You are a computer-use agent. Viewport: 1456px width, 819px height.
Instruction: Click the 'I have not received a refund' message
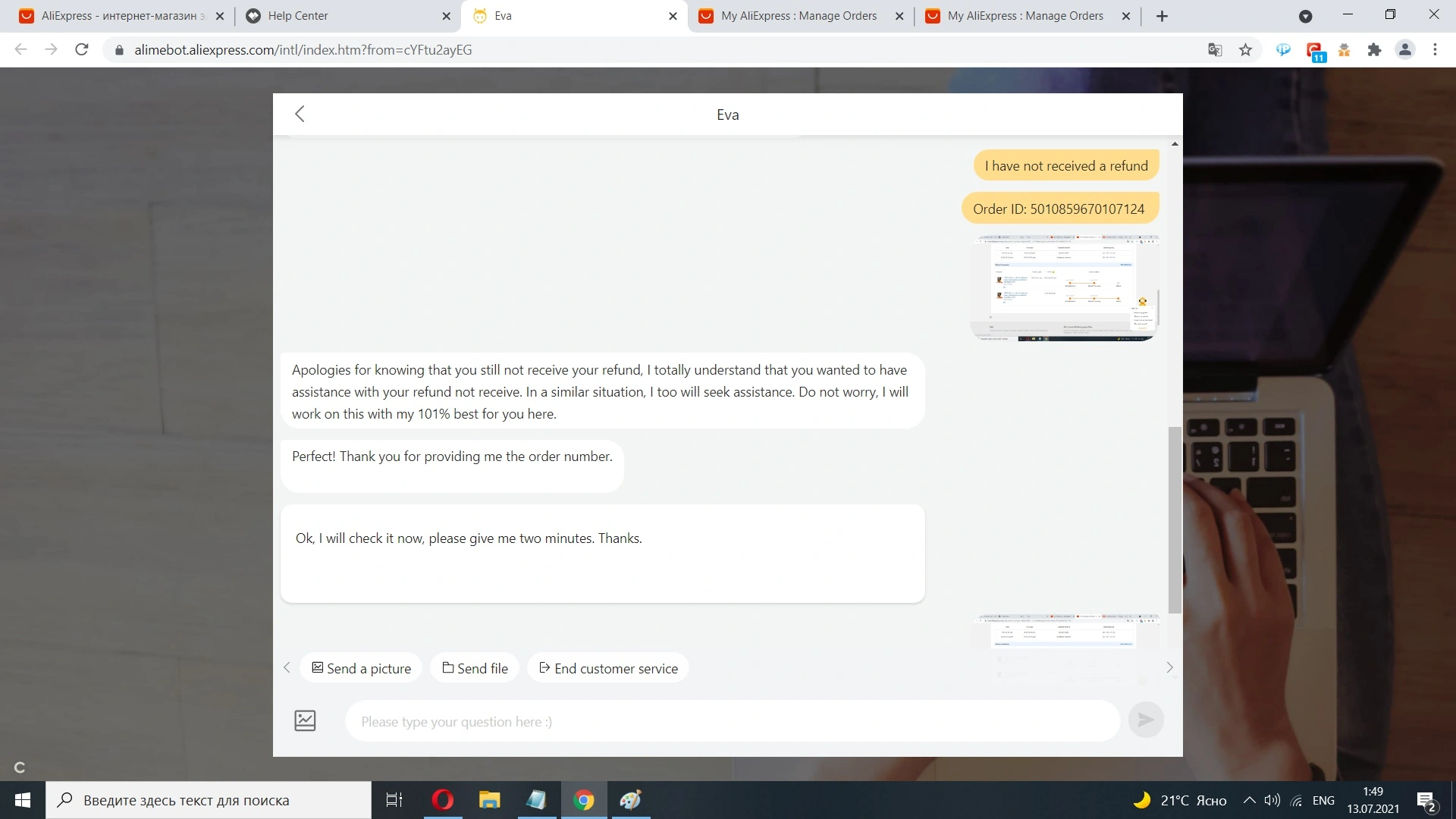1066,166
